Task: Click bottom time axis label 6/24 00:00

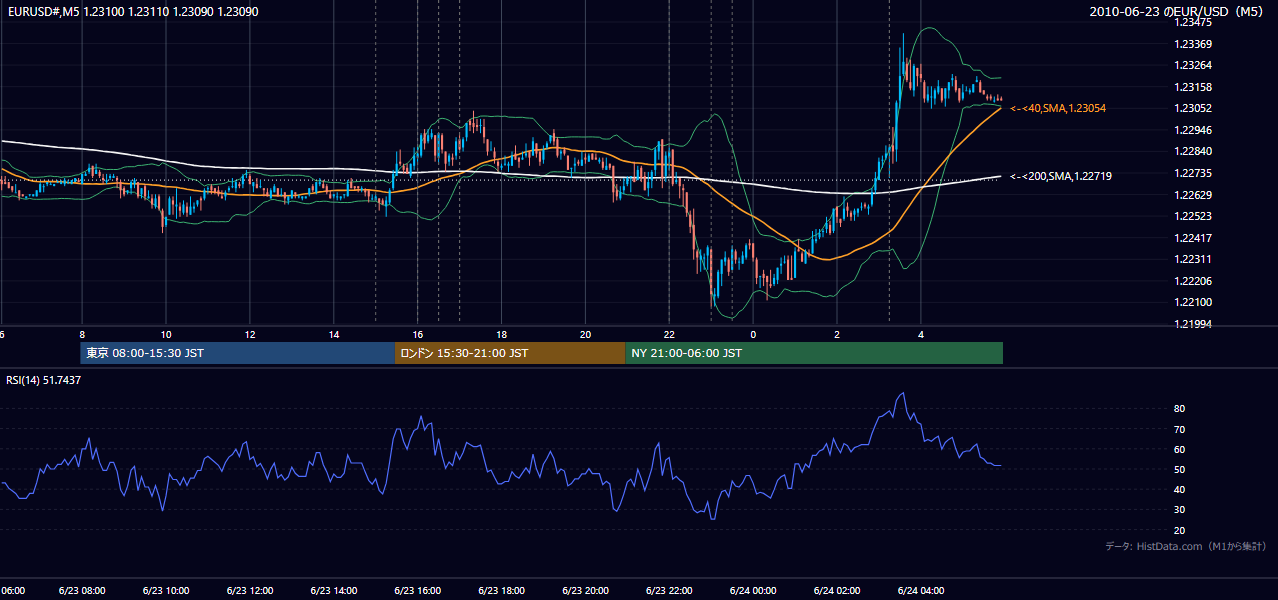Action: tap(753, 590)
